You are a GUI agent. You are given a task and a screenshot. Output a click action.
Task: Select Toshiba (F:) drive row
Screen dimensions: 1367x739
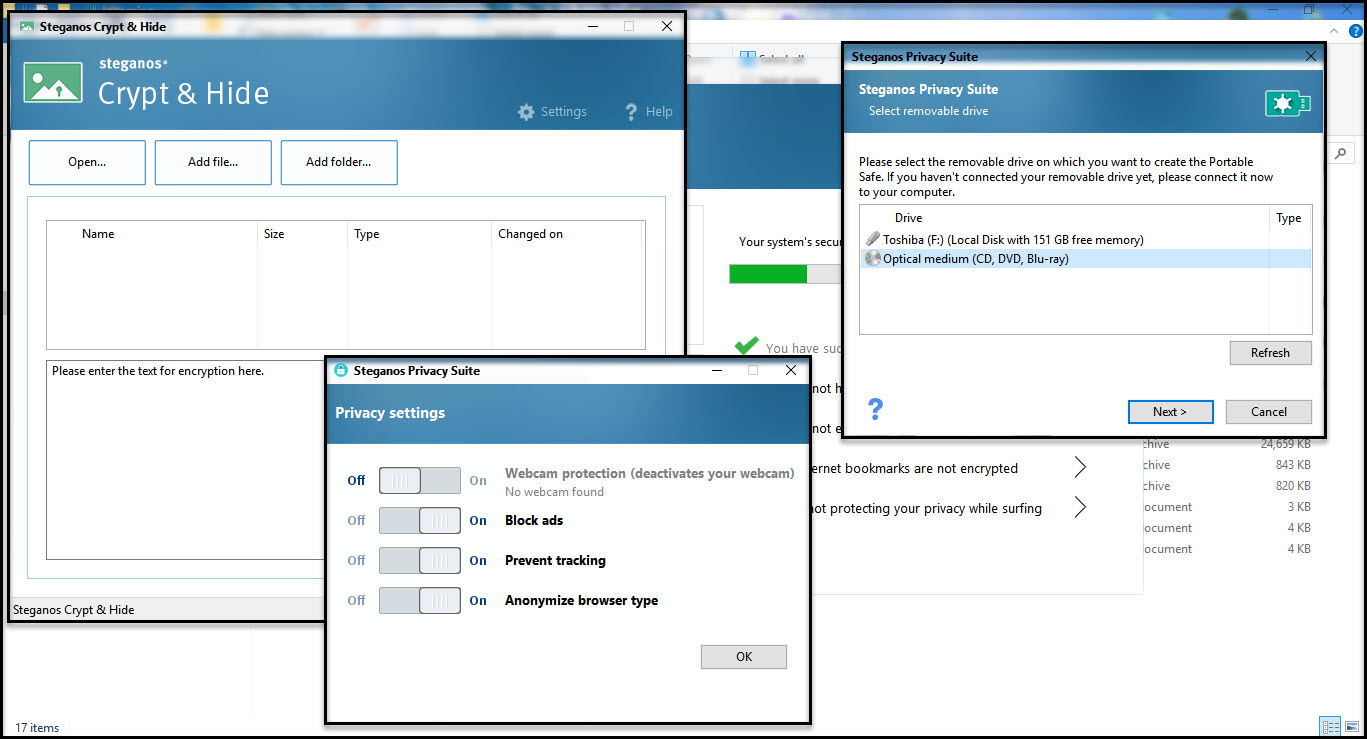pyautogui.click(x=1085, y=239)
